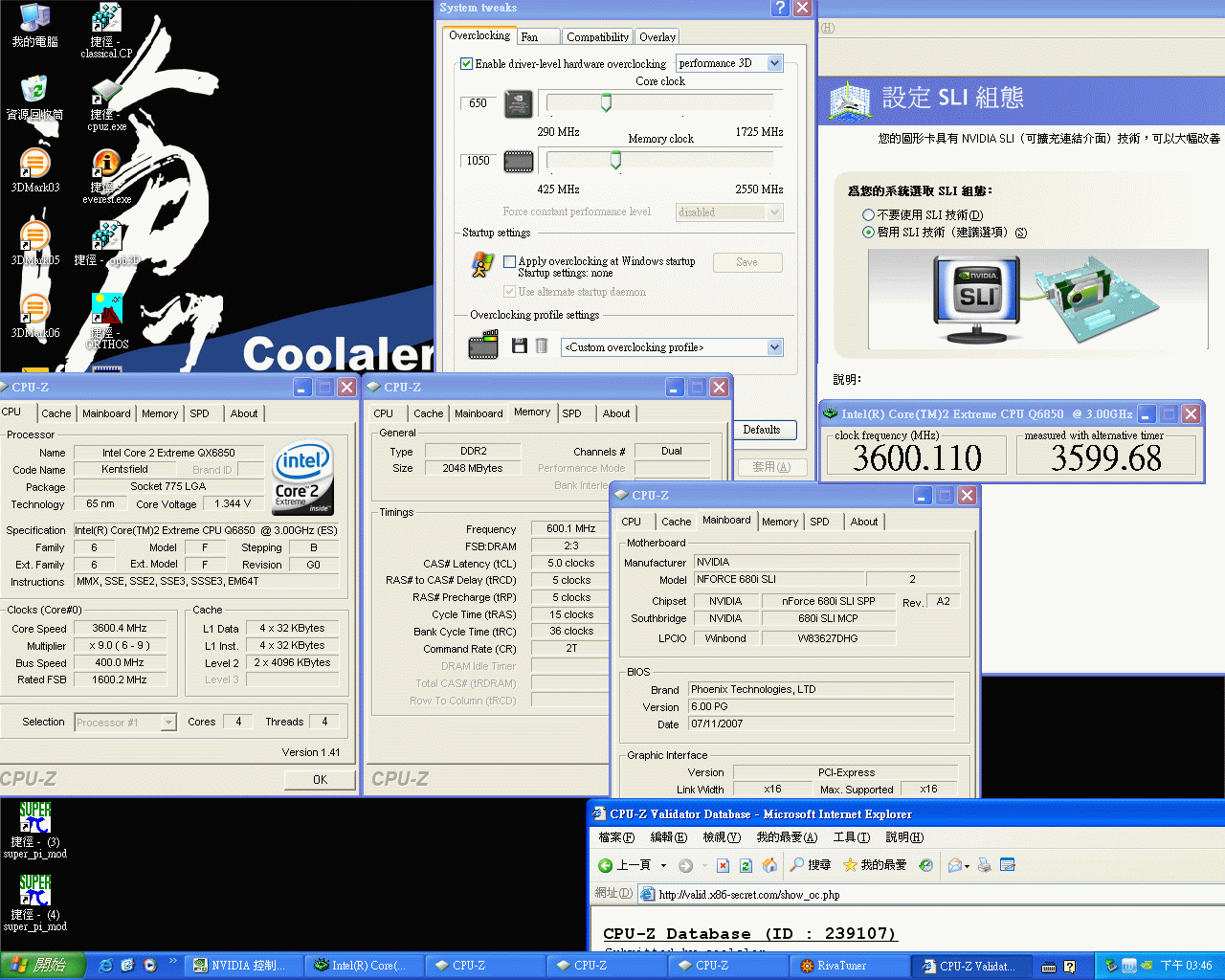Click the memory clock chip icon
Screen dimensions: 1225x980
point(519,162)
